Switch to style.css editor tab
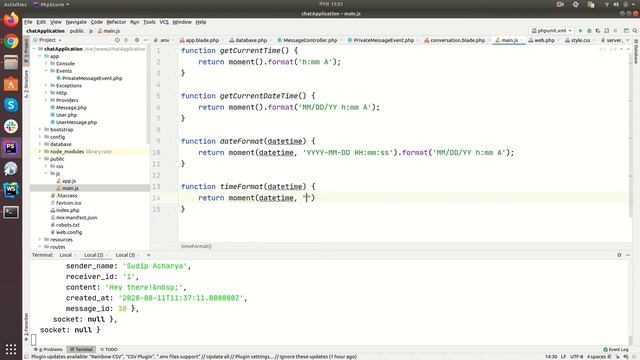 [x=578, y=40]
